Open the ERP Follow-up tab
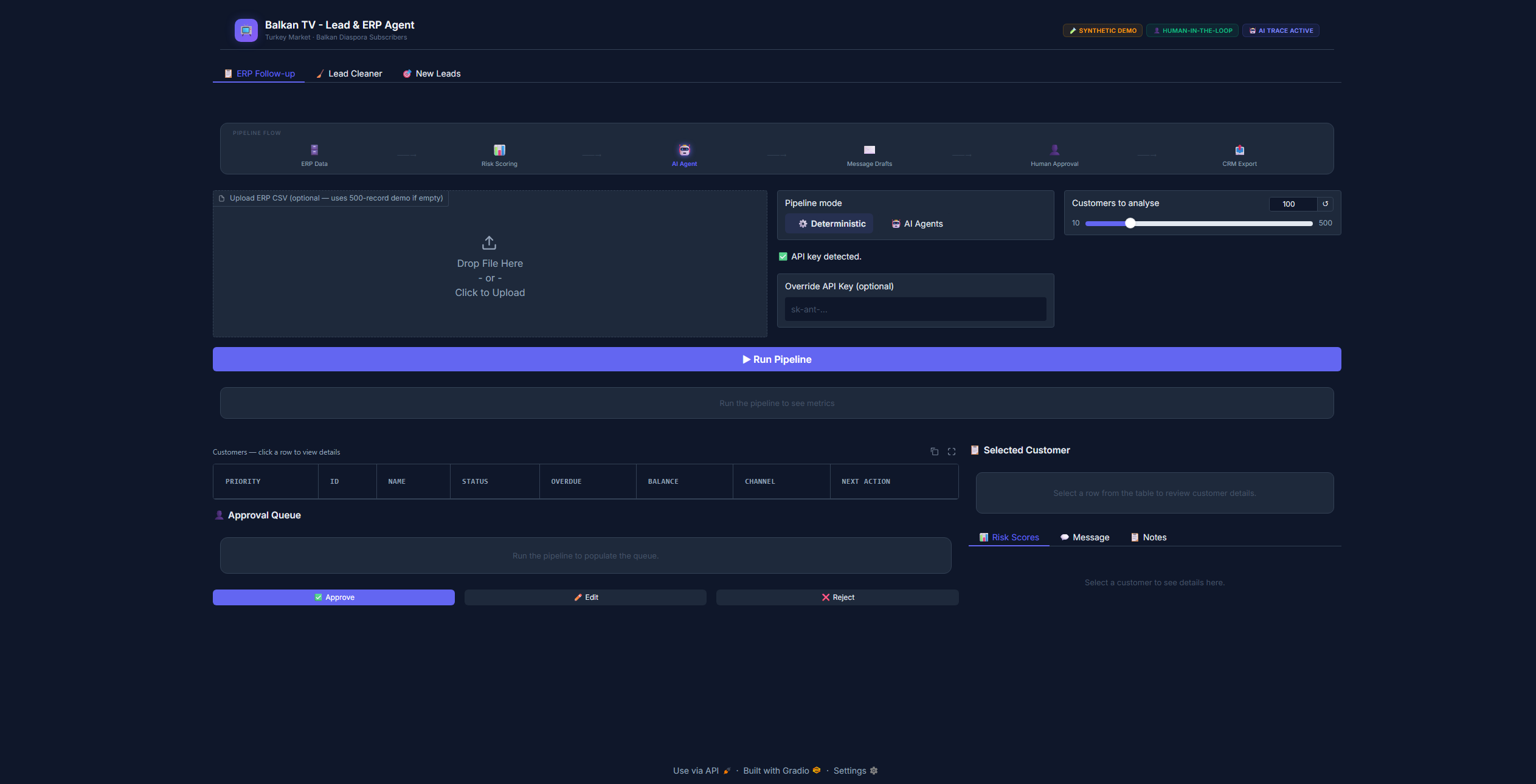 [x=259, y=74]
